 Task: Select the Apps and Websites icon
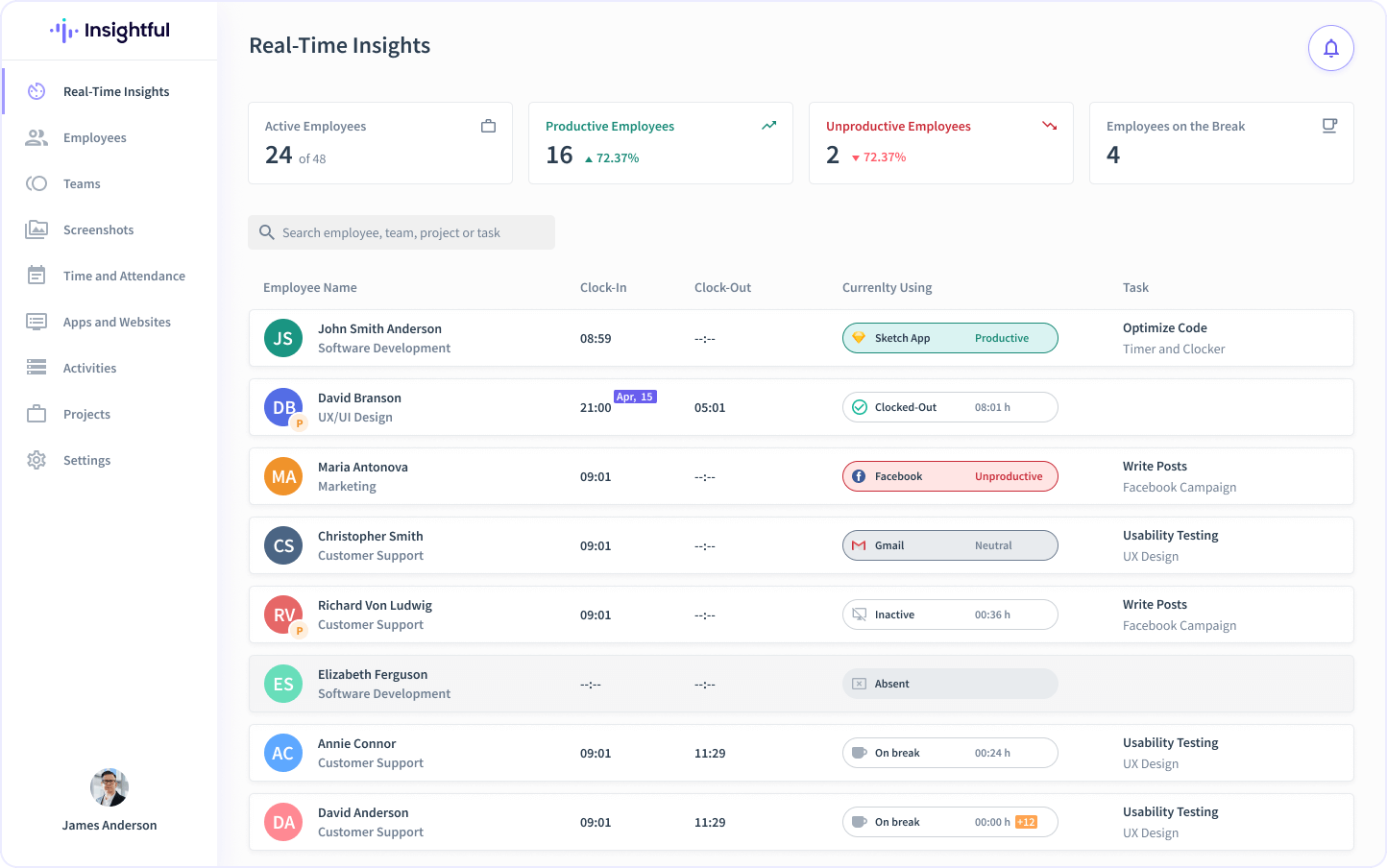coord(36,321)
